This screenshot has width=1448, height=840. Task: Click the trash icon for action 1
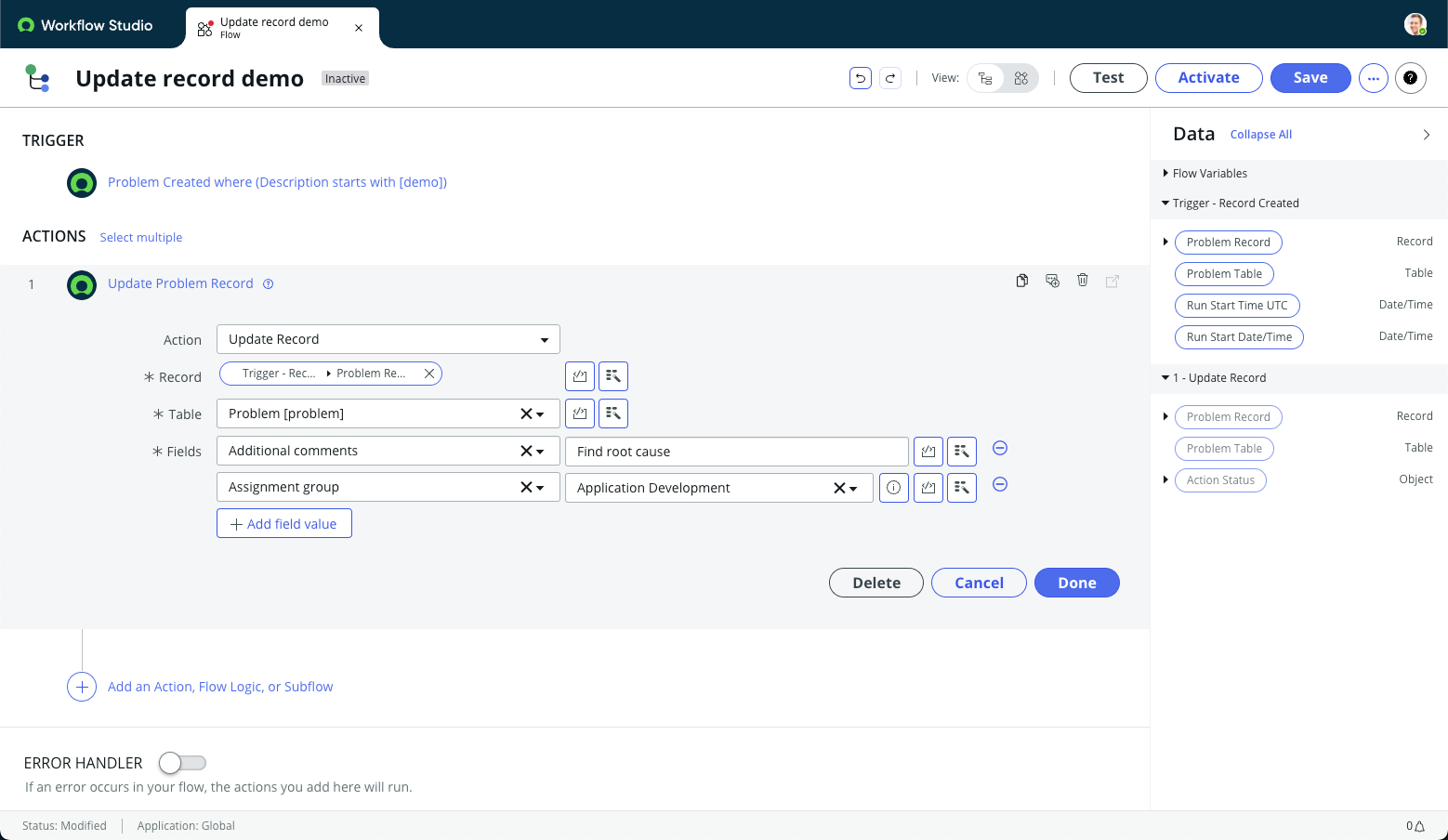(1083, 280)
